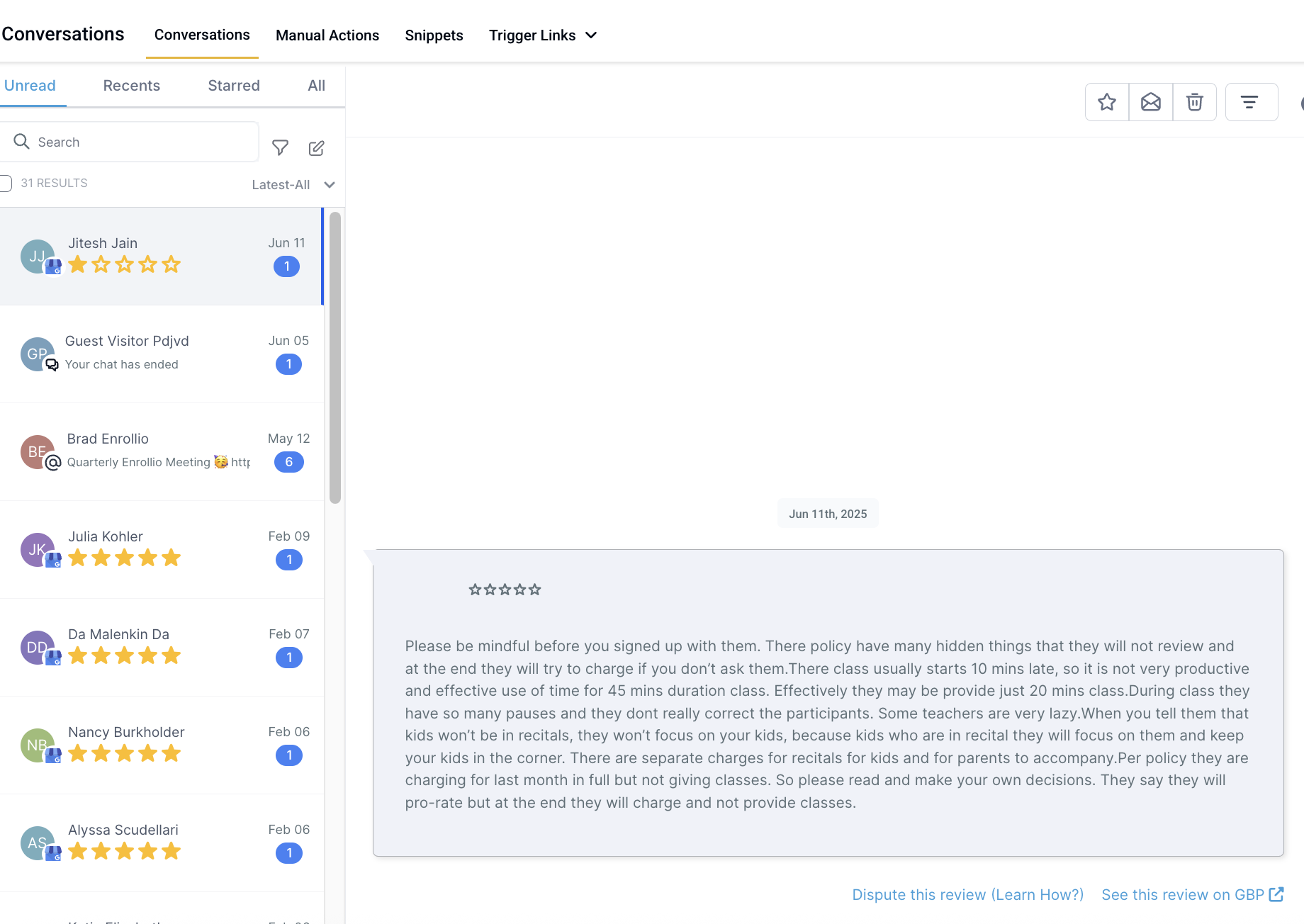Open Guest Visitor Pdjvd conversation
The height and width of the screenshot is (924, 1304).
pyautogui.click(x=162, y=354)
